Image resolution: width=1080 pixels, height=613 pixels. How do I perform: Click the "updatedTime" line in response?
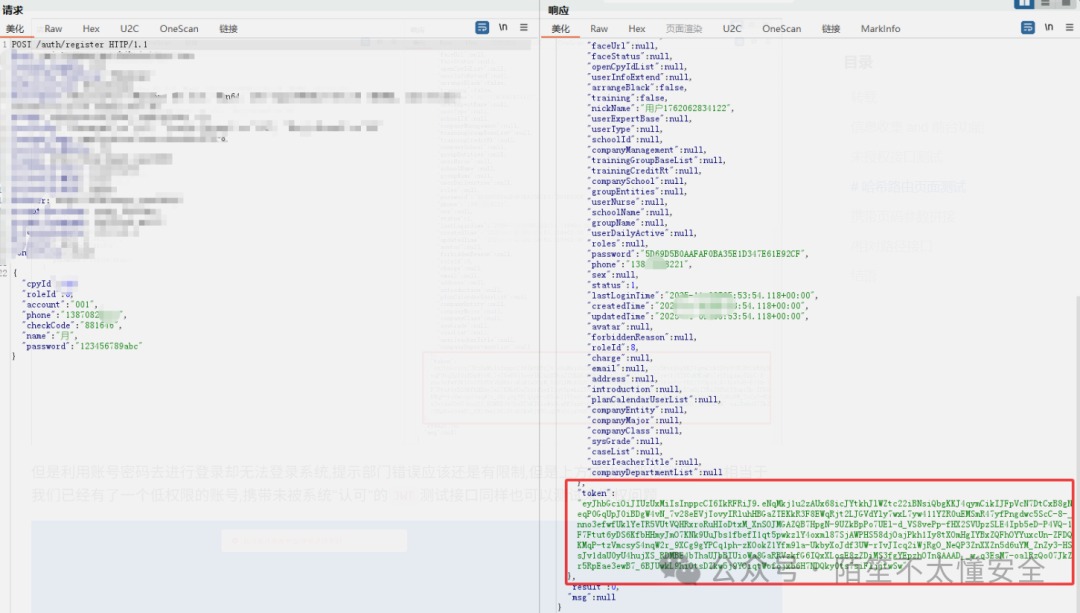[x=698, y=316]
